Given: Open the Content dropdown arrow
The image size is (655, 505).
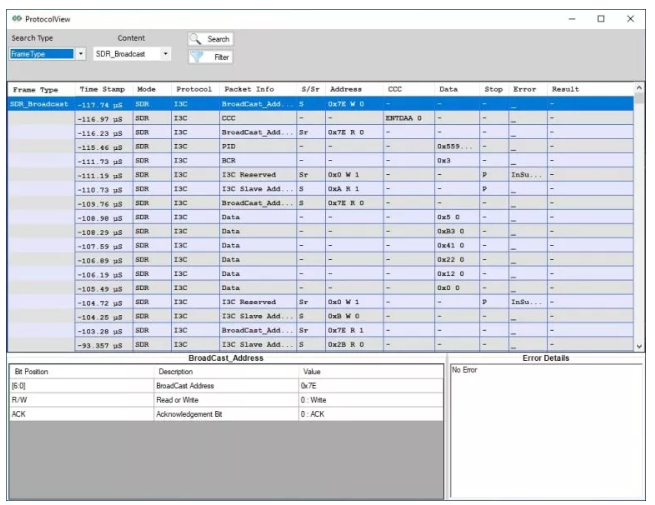Looking at the screenshot, I should pos(166,54).
